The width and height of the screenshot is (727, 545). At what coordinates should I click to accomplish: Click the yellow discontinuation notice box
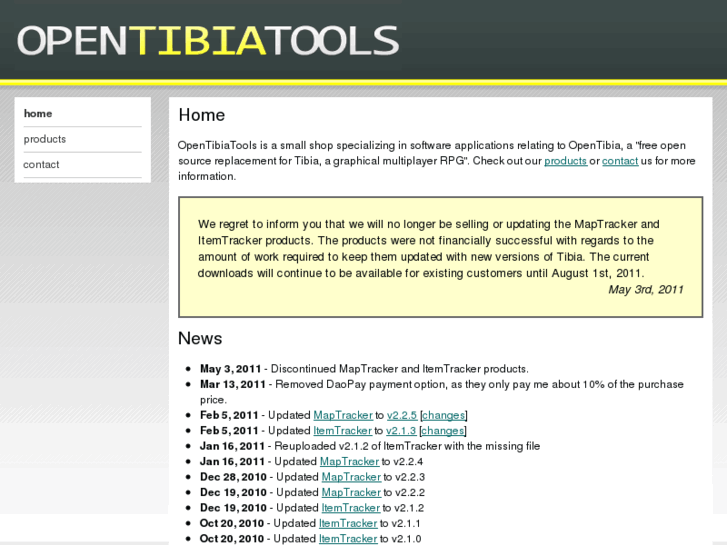click(x=440, y=257)
